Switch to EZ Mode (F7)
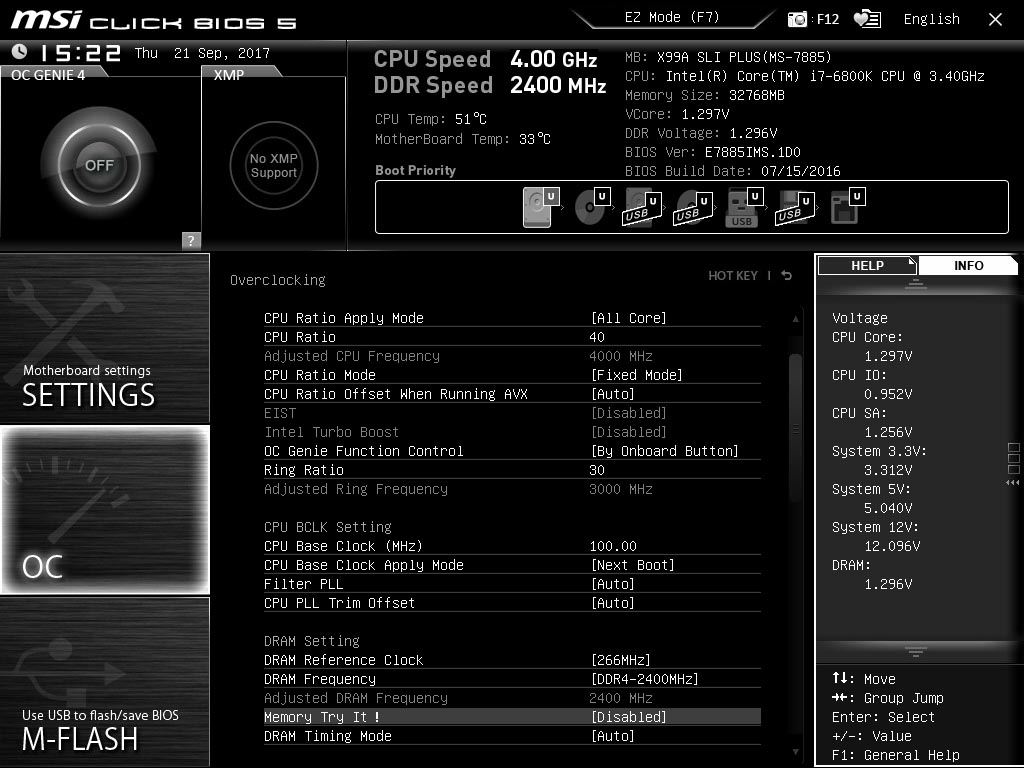 [x=672, y=18]
